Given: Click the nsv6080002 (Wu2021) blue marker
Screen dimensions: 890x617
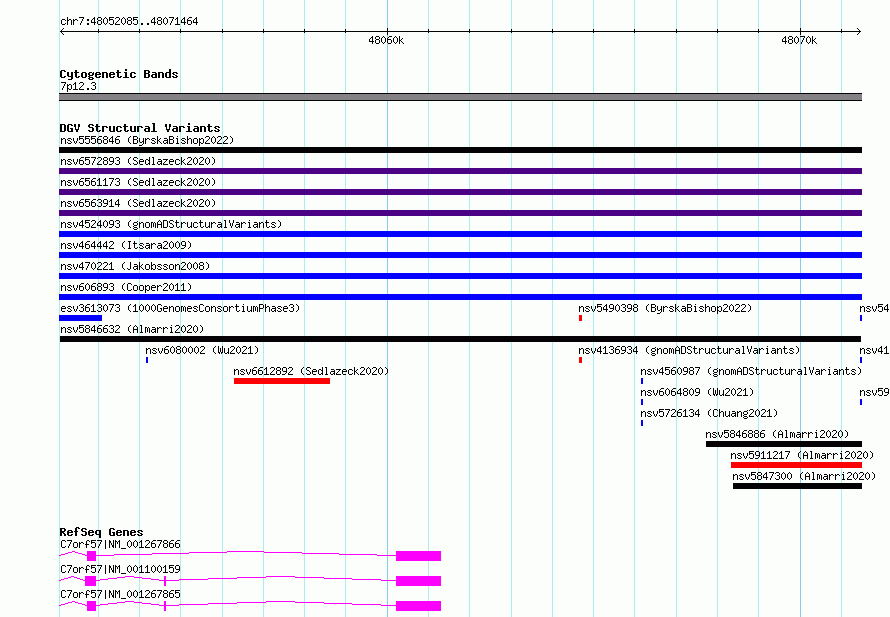Looking at the screenshot, I should (x=147, y=360).
